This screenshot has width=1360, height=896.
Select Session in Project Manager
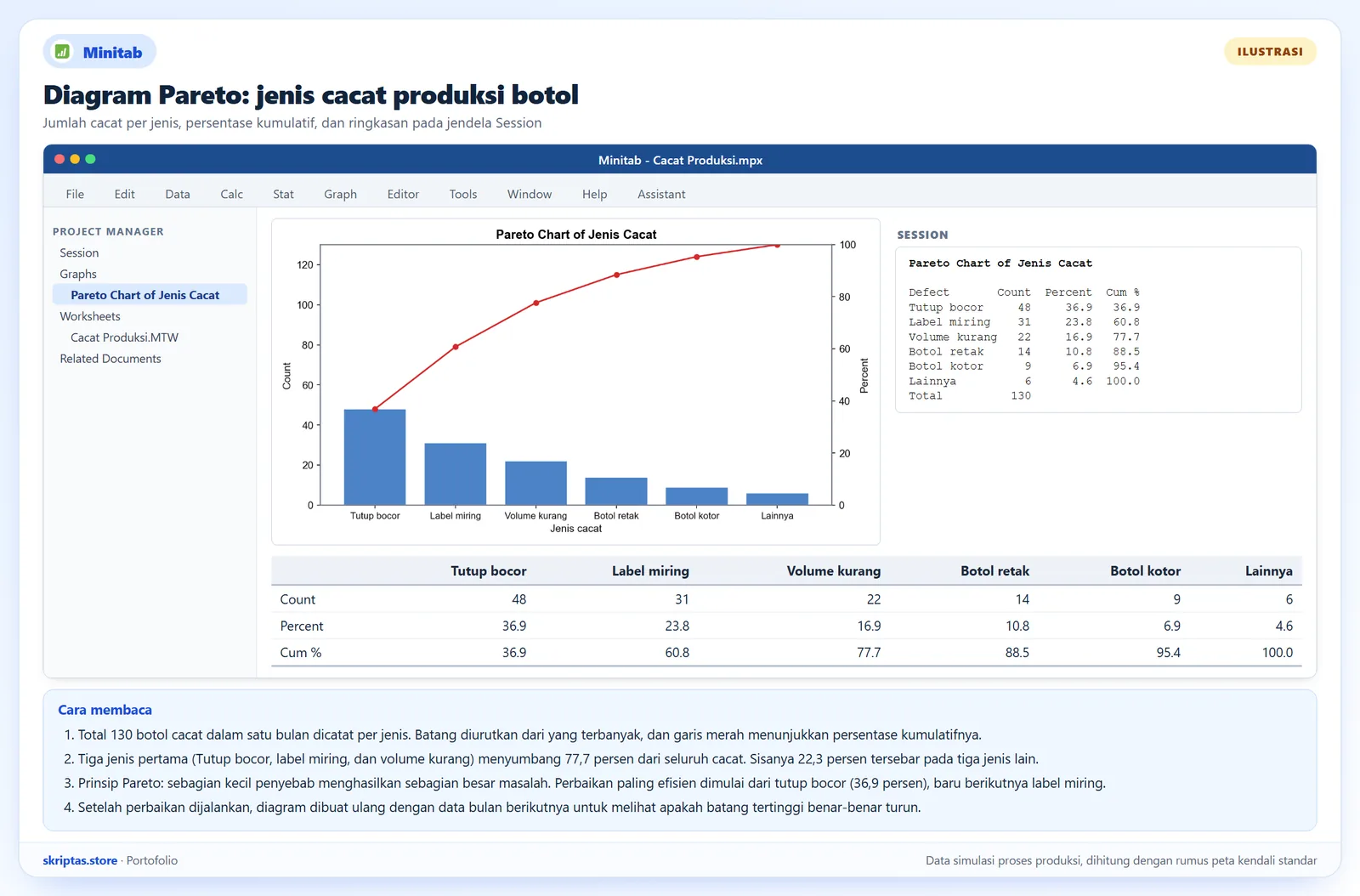79,252
